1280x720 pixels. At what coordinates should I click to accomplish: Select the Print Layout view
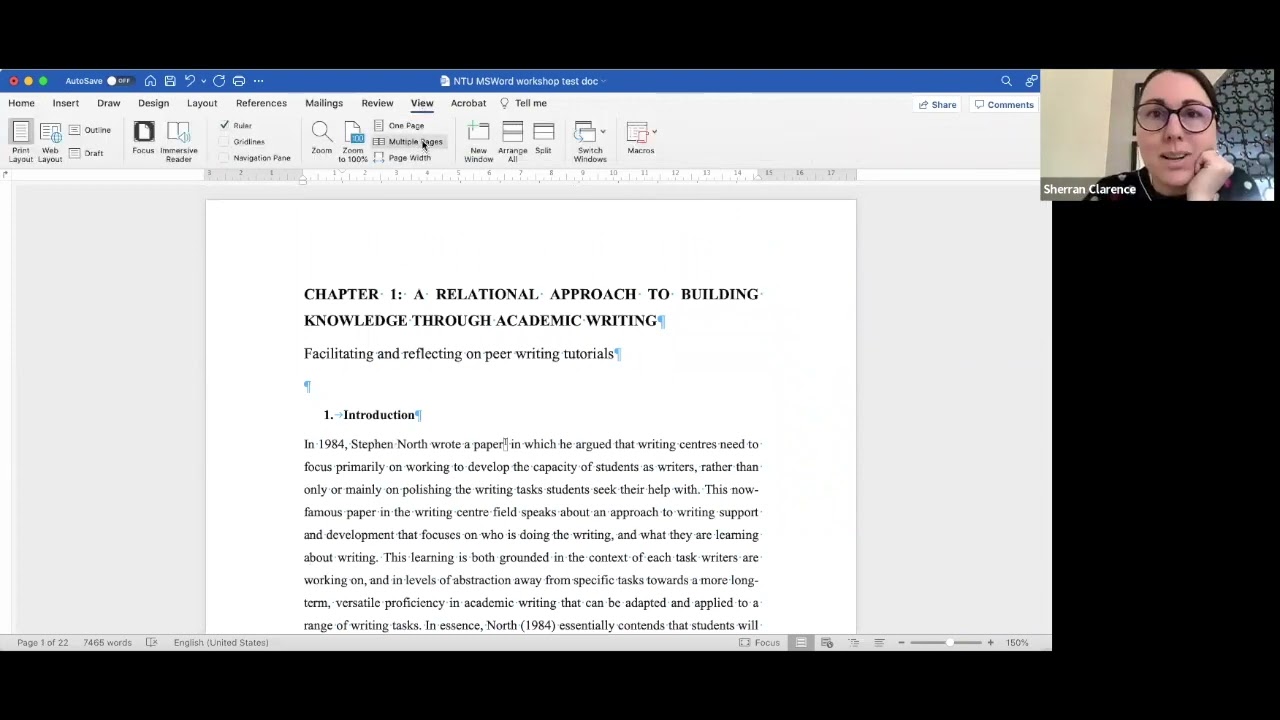(20, 142)
